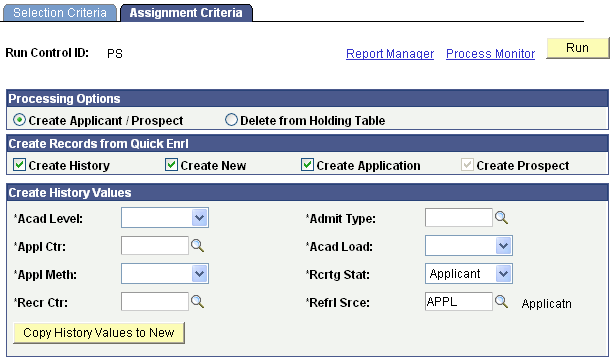Open lookup magnifier for Recr Ctr
Viewport: 612px width, 360px height.
click(197, 302)
